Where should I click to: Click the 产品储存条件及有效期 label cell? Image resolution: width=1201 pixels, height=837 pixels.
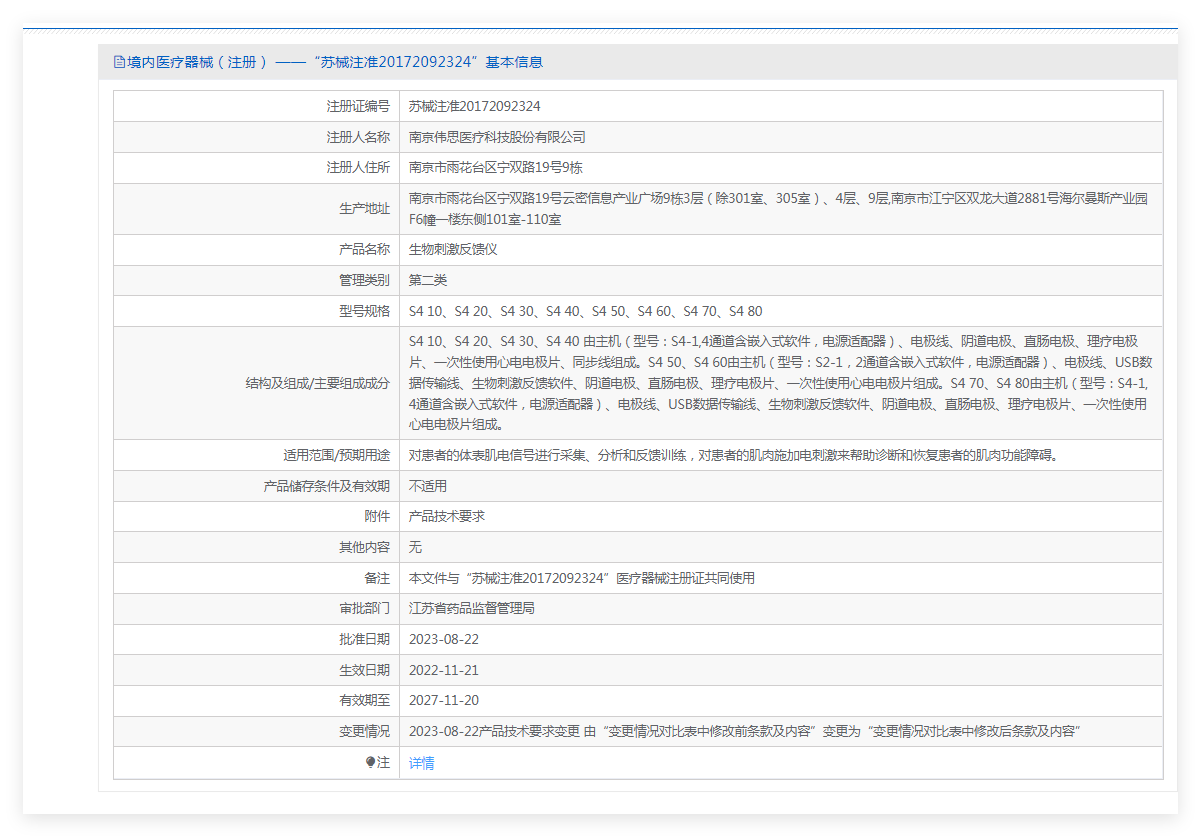(x=256, y=486)
